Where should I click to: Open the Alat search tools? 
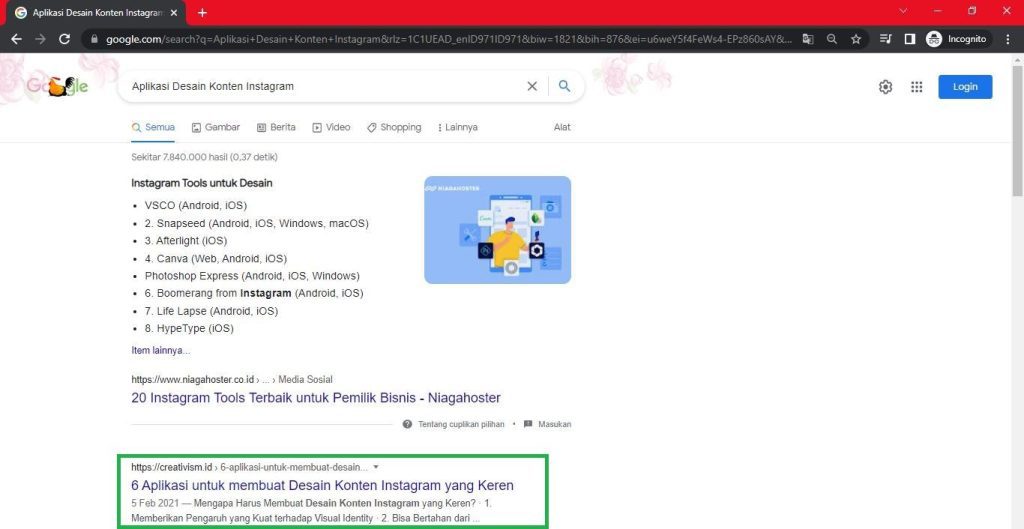(x=562, y=127)
